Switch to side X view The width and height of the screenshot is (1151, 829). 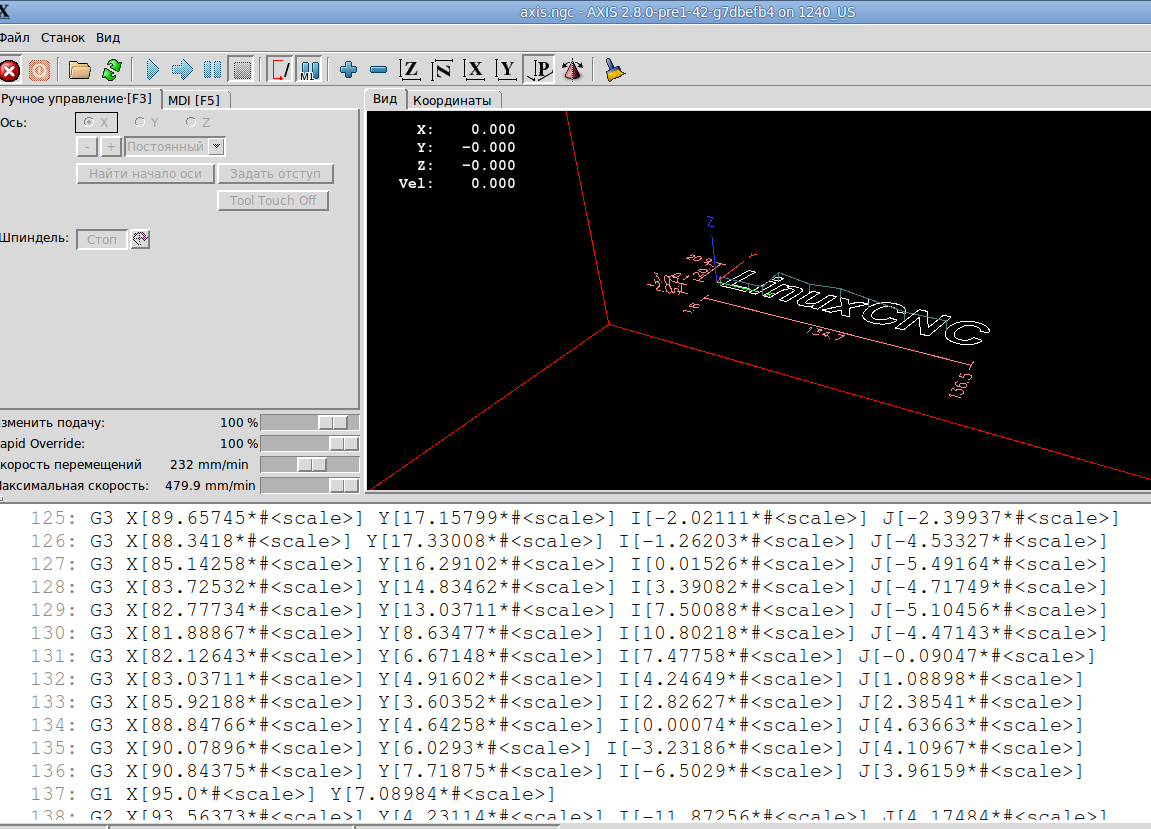click(474, 70)
